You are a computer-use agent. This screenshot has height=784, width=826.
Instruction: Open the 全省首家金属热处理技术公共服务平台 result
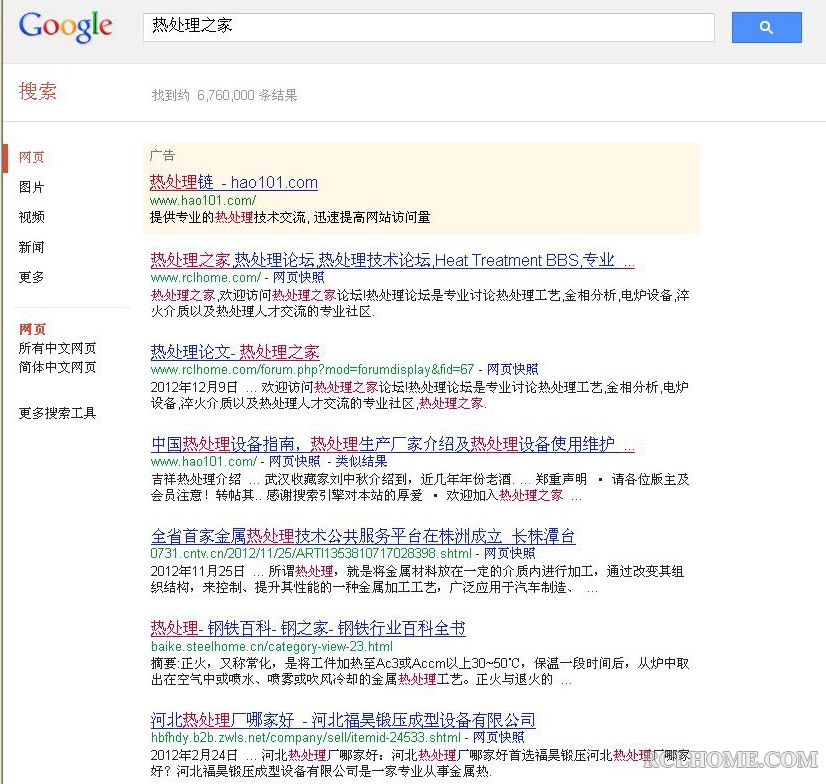[x=363, y=536]
